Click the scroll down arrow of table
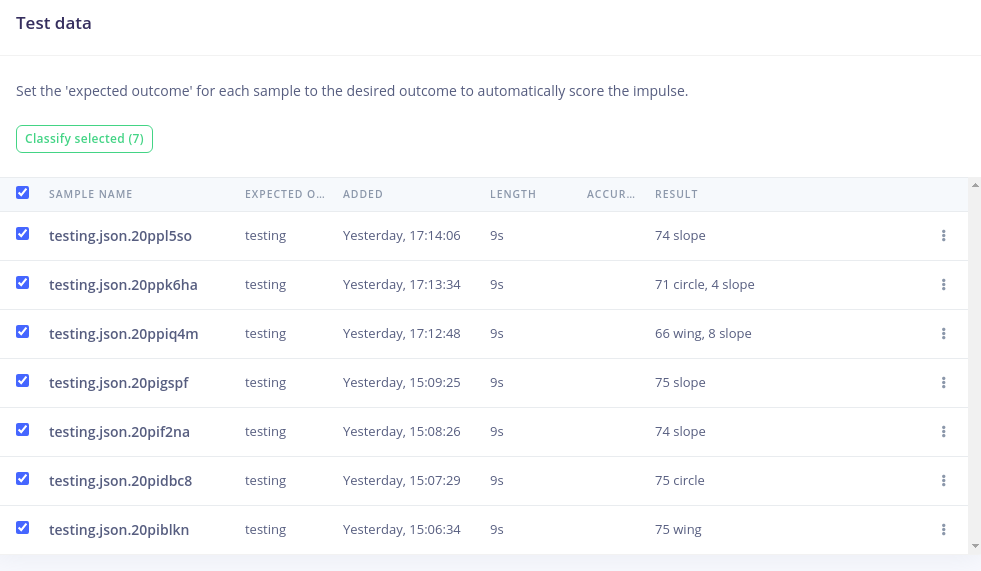Screen dimensions: 981x571 pyautogui.click(x=975, y=546)
